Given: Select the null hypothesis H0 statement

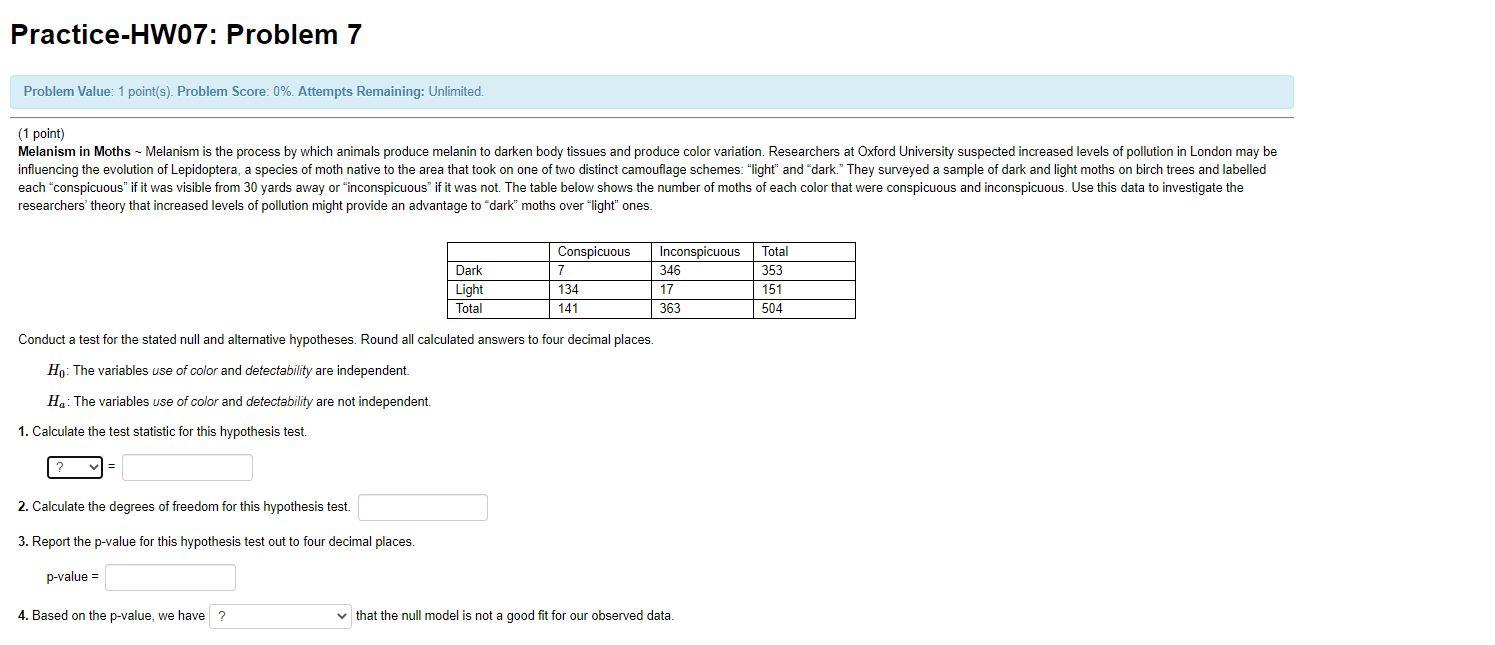Looking at the screenshot, I should [x=228, y=370].
